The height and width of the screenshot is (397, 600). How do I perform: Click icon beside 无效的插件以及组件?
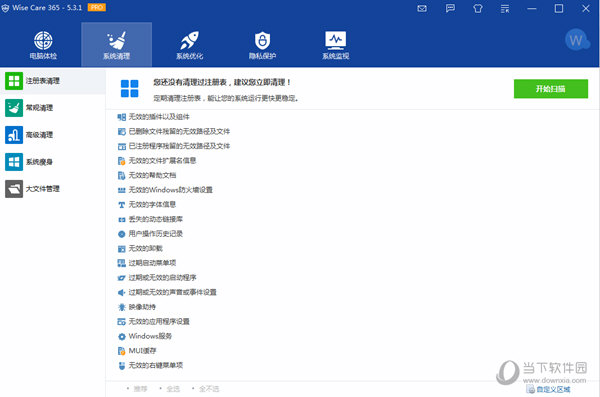[x=122, y=117]
